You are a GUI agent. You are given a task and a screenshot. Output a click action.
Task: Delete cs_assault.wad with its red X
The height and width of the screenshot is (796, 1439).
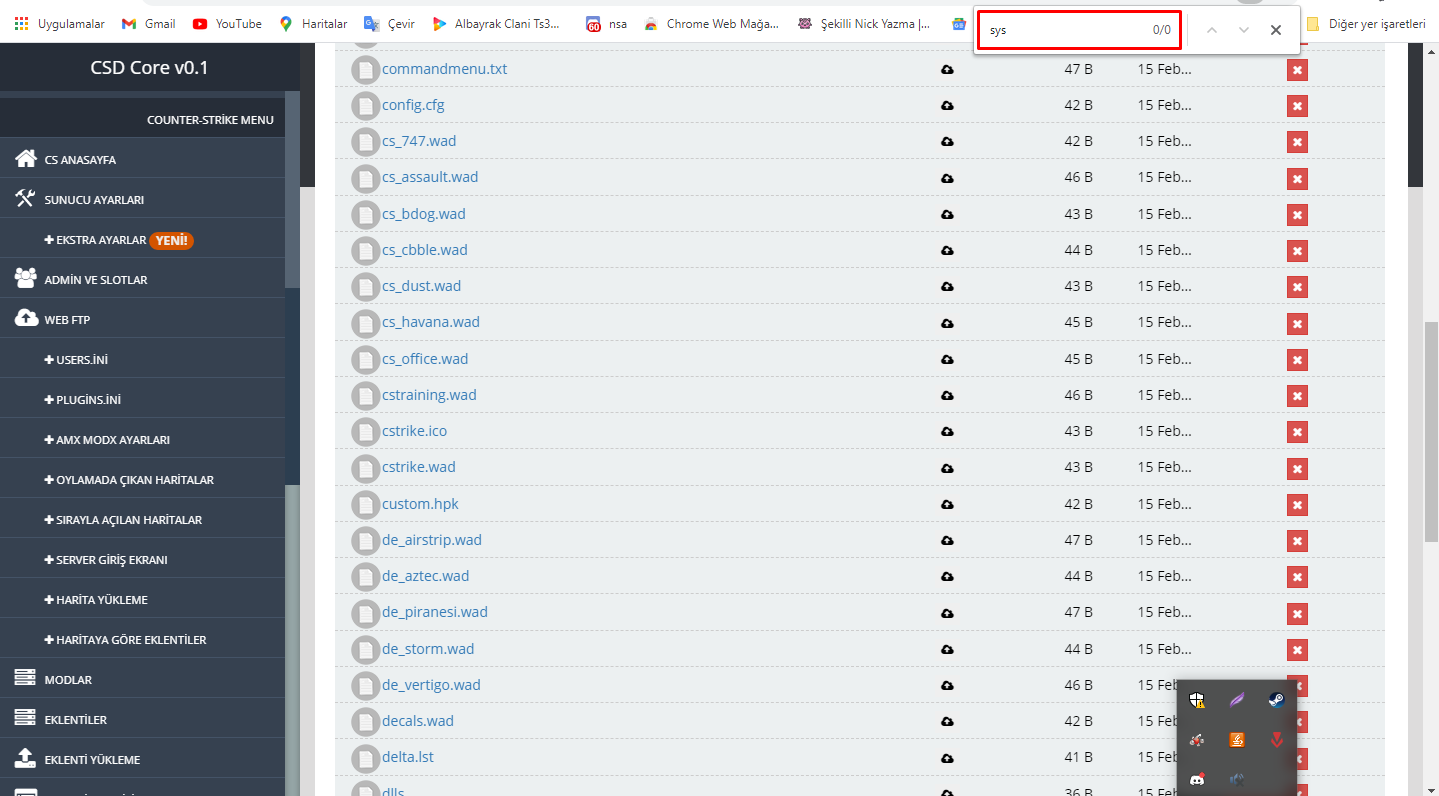click(x=1297, y=179)
